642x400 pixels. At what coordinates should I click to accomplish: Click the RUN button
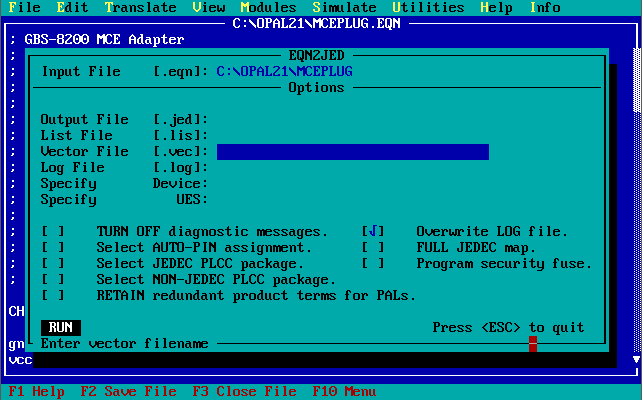click(x=61, y=328)
